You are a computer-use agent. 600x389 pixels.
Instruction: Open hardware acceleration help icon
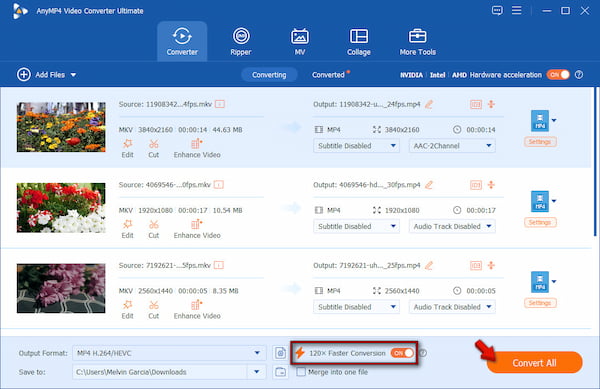pos(579,75)
